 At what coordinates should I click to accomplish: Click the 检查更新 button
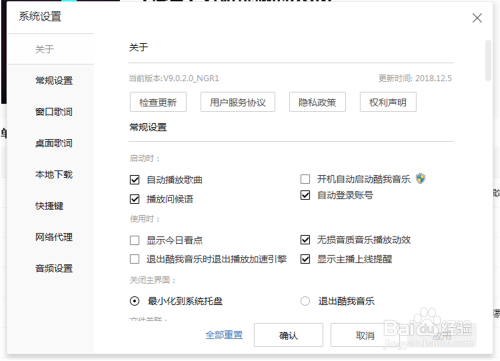pyautogui.click(x=158, y=102)
